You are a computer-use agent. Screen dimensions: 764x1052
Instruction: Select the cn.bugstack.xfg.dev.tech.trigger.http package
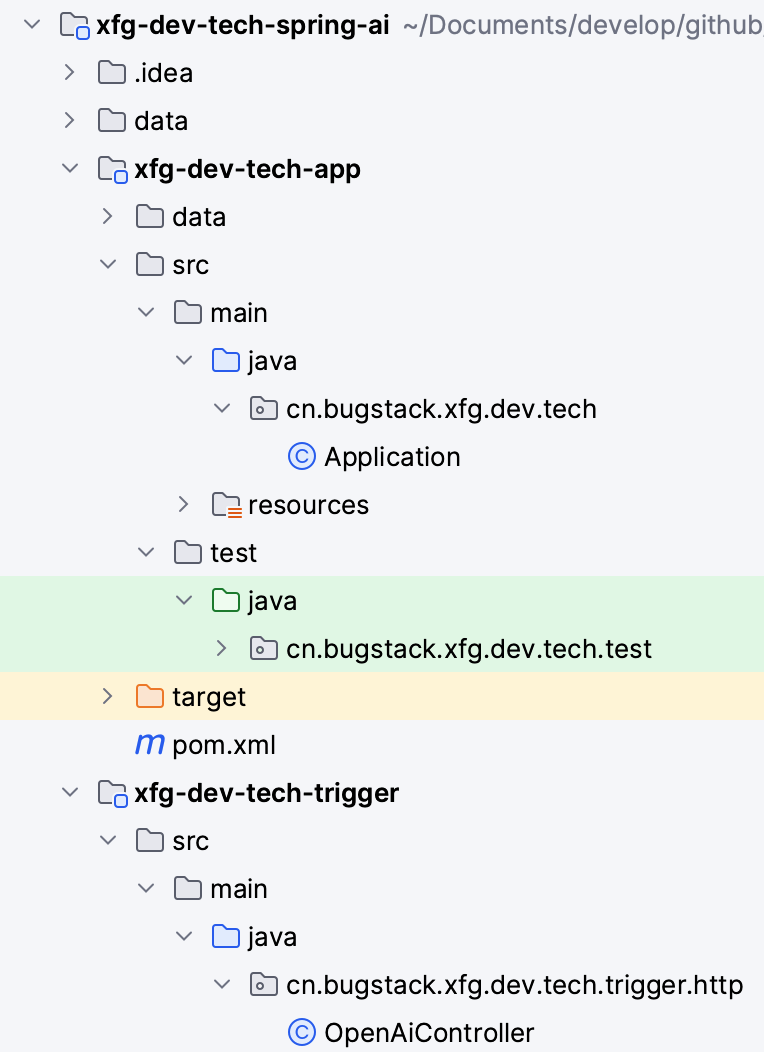click(x=514, y=985)
